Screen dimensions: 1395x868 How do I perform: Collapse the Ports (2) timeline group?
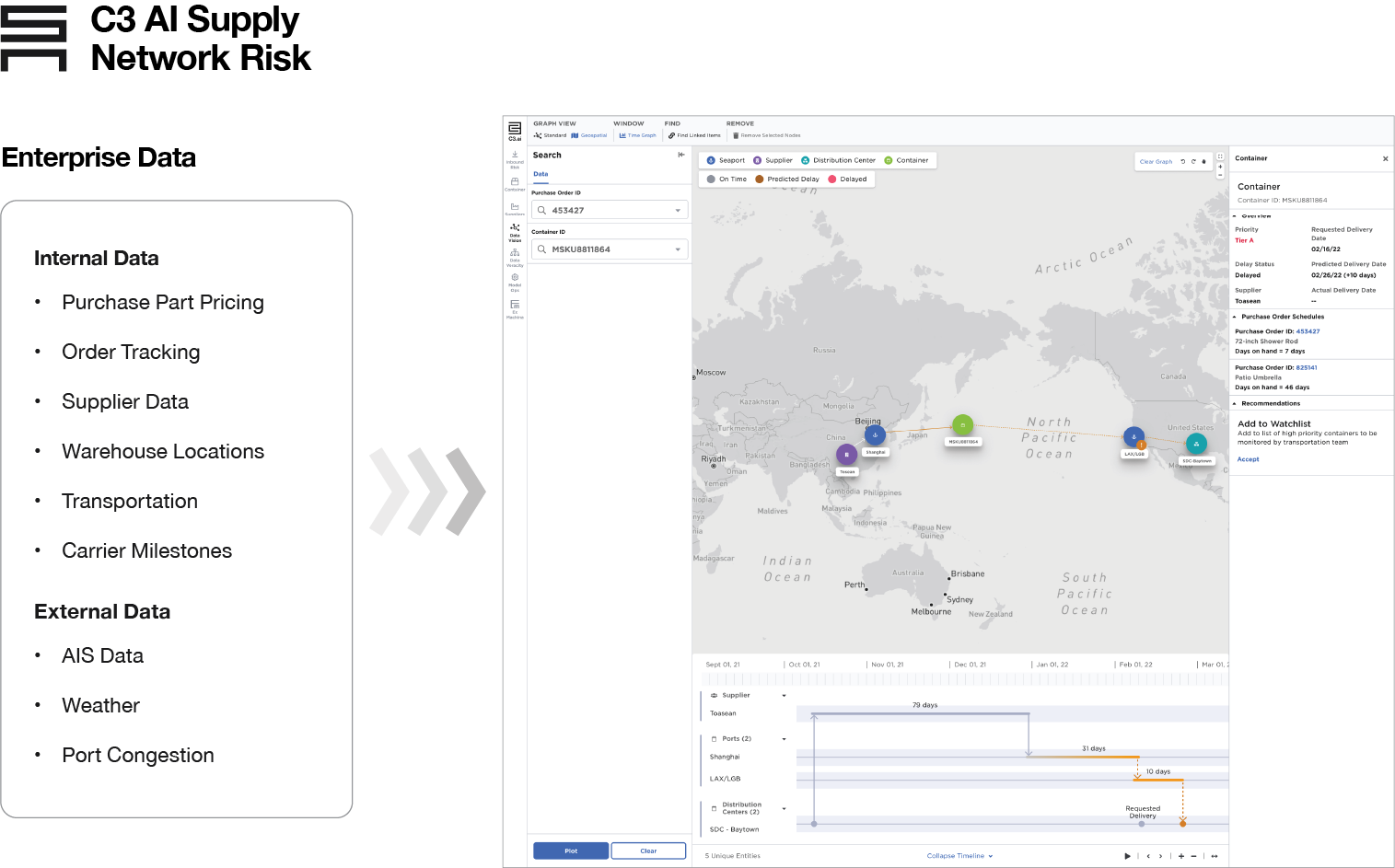784,739
